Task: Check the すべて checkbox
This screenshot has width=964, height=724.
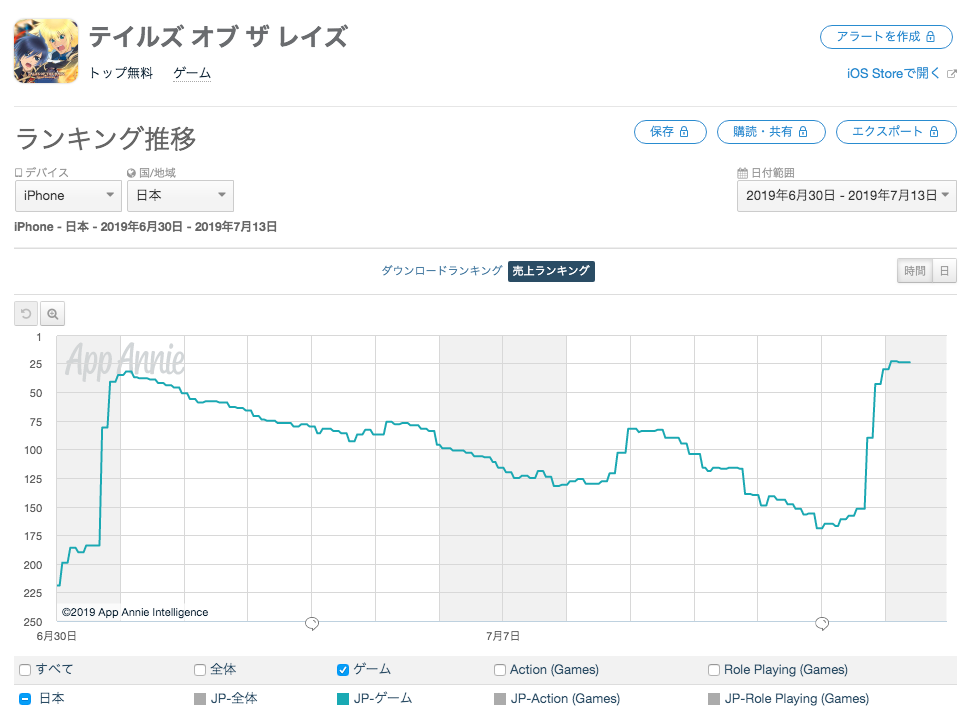Action: [x=25, y=670]
